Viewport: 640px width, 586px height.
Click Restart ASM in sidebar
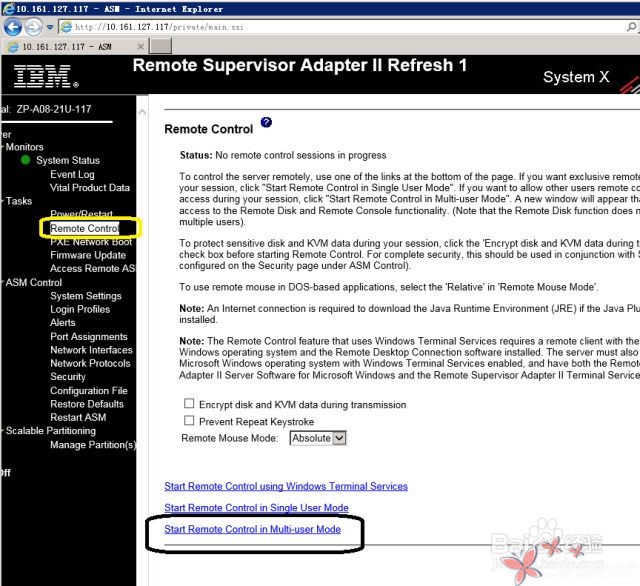pos(78,417)
